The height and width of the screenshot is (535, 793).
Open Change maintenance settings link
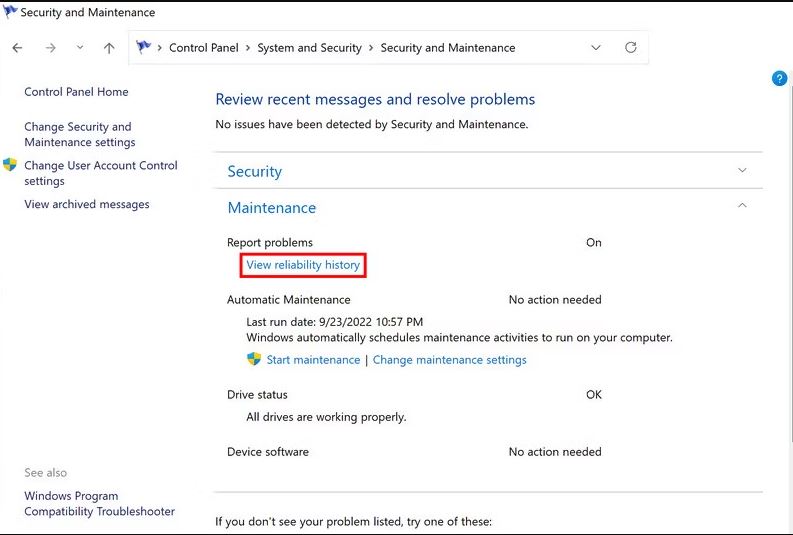[x=450, y=360]
